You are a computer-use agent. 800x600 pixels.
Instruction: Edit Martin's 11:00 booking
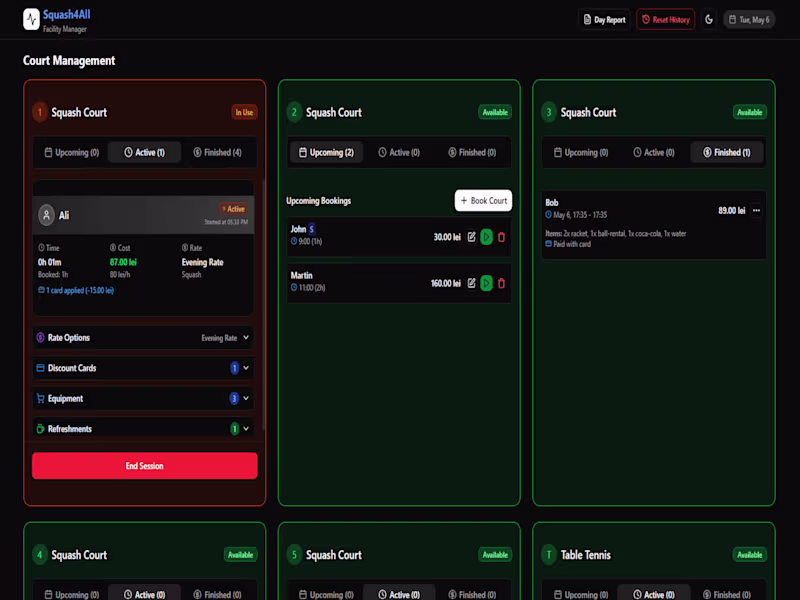pos(471,283)
